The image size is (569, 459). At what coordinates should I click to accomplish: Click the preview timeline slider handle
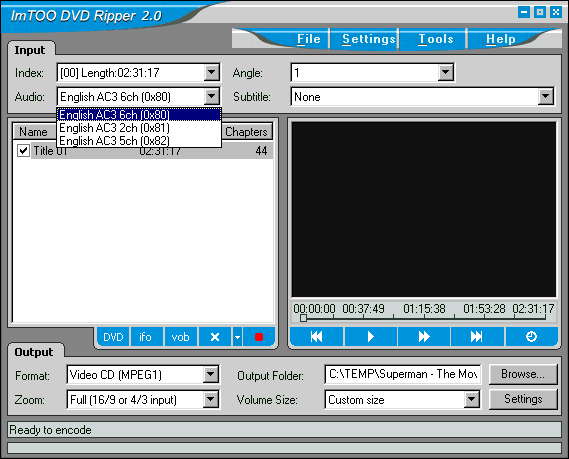point(303,318)
